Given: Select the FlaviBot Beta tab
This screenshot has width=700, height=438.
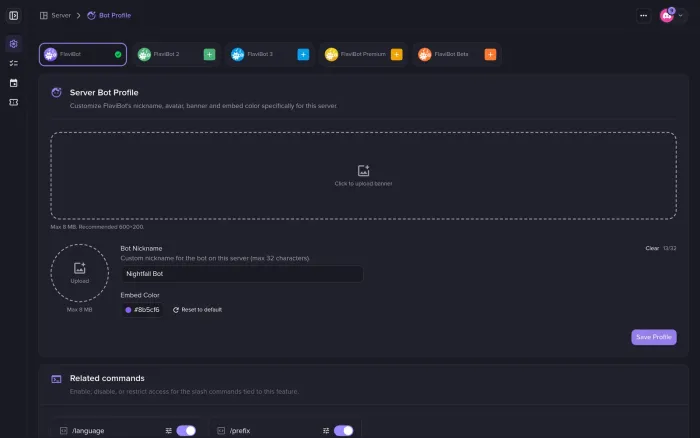Looking at the screenshot, I should [x=457, y=54].
